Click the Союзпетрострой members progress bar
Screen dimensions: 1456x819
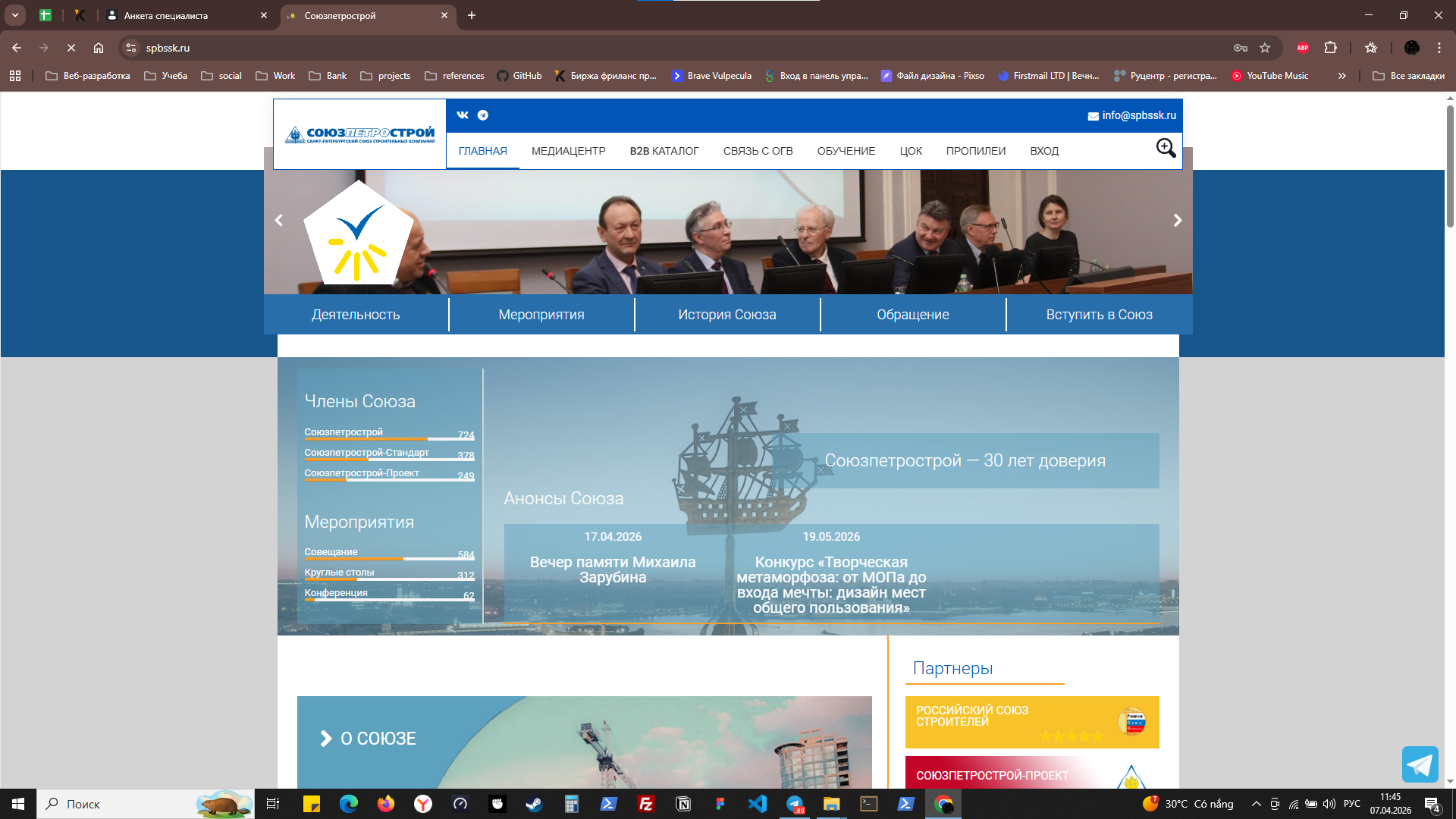click(389, 439)
